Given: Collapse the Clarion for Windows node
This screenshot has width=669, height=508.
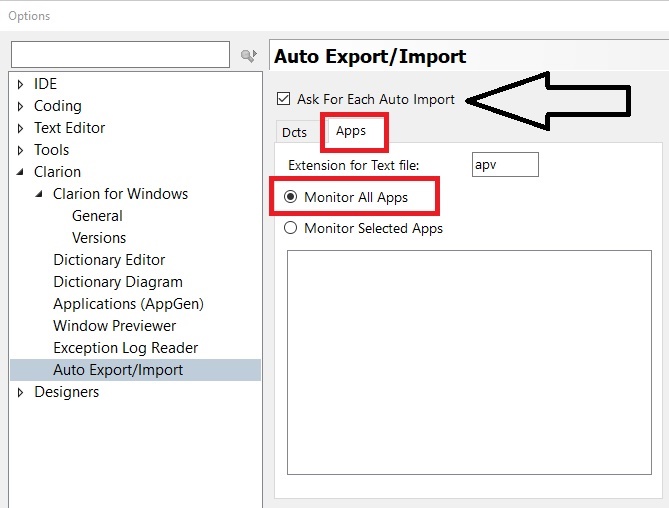Looking at the screenshot, I should 40,194.
